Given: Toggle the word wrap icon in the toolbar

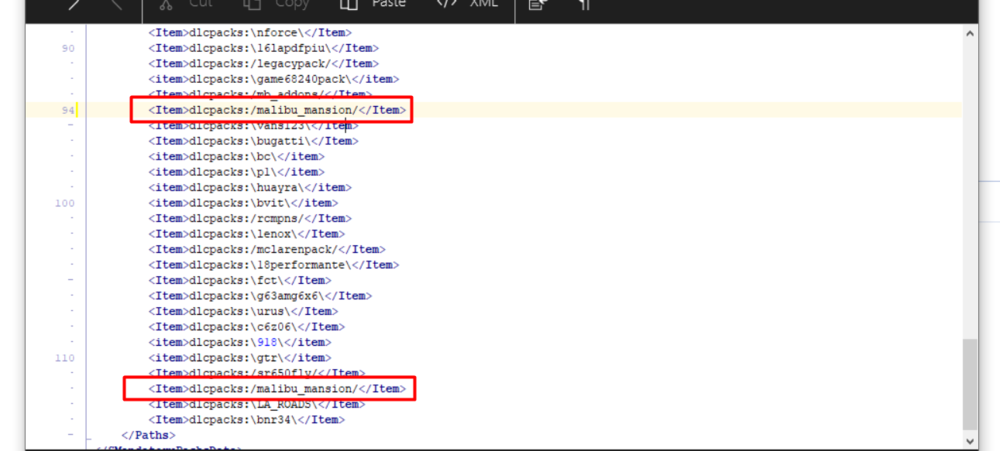Looking at the screenshot, I should 535,4.
